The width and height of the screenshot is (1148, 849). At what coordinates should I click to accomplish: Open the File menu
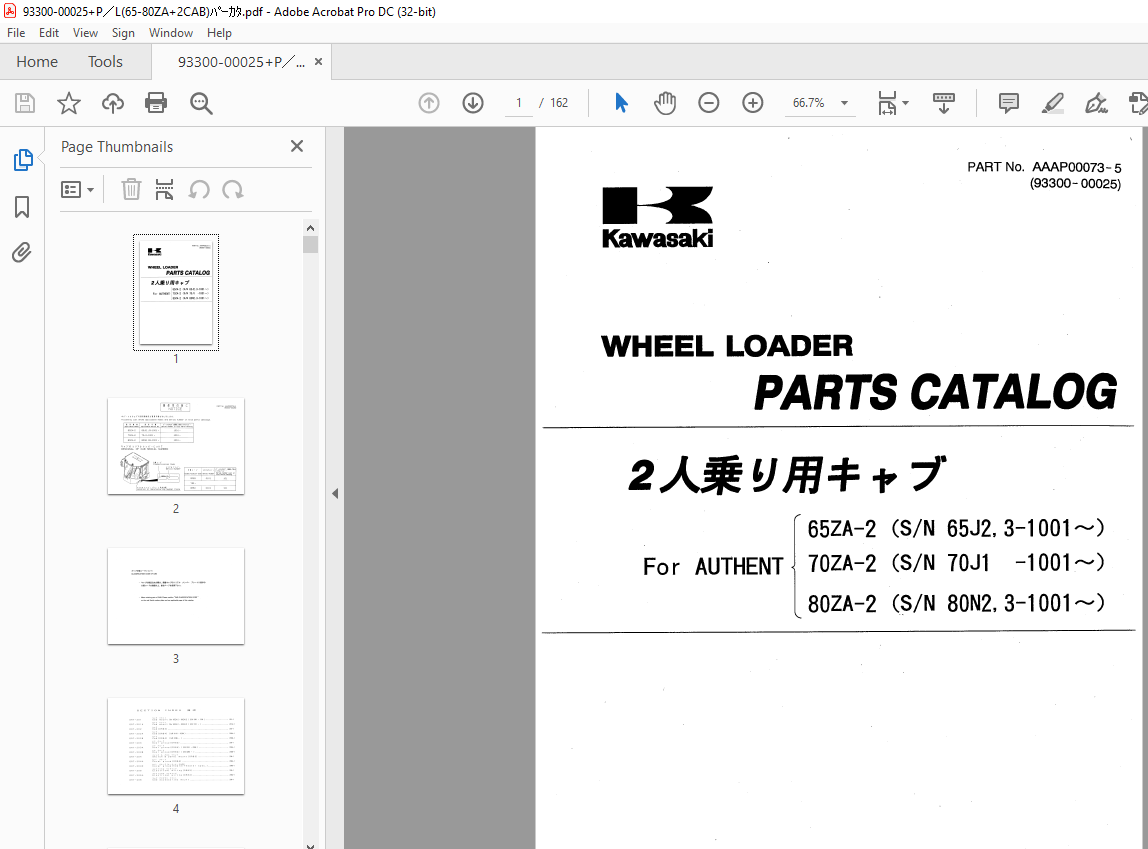[x=16, y=33]
